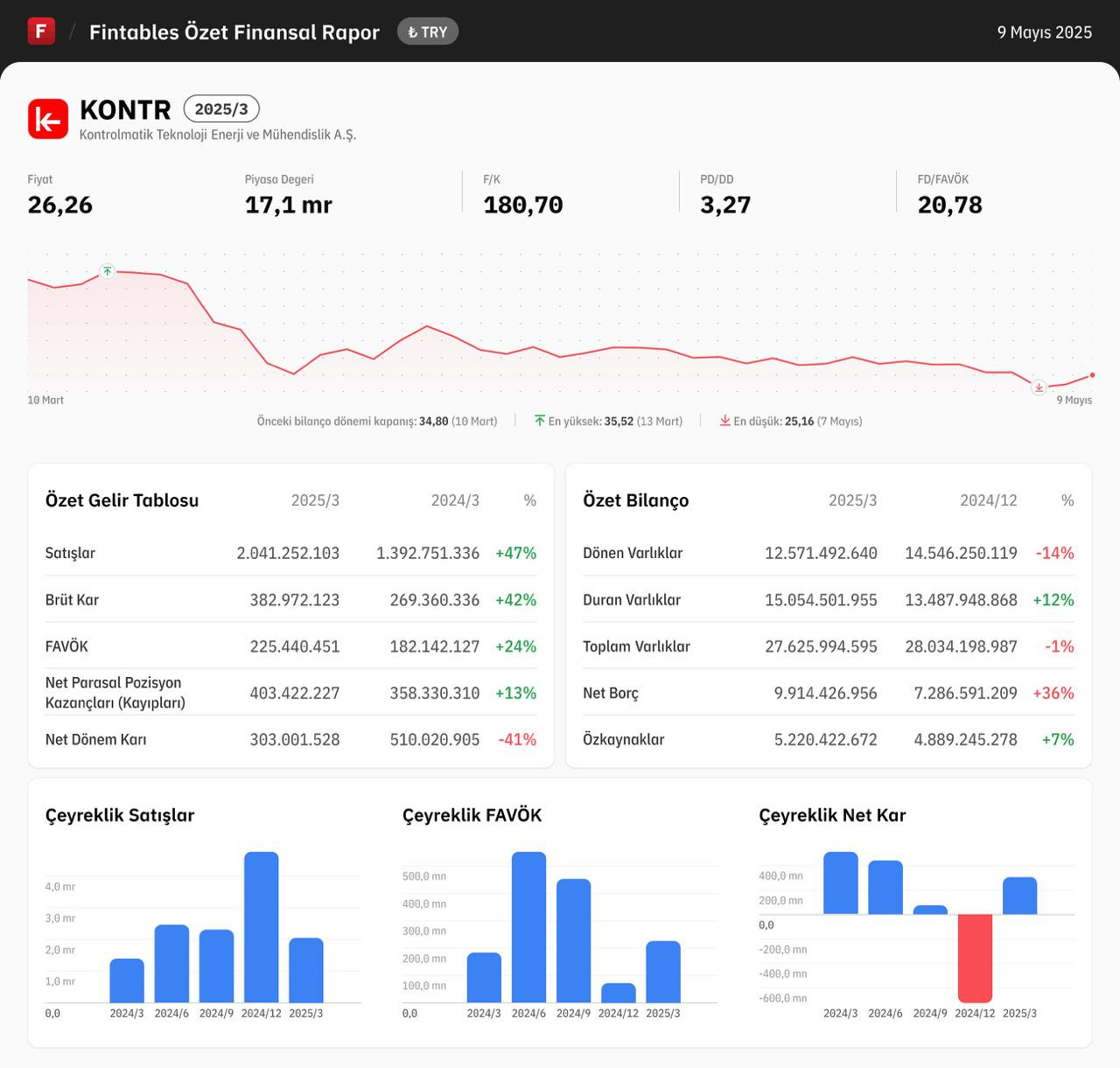
Task: Click the 500,0 mn FAVÖK axis label
Action: click(424, 876)
